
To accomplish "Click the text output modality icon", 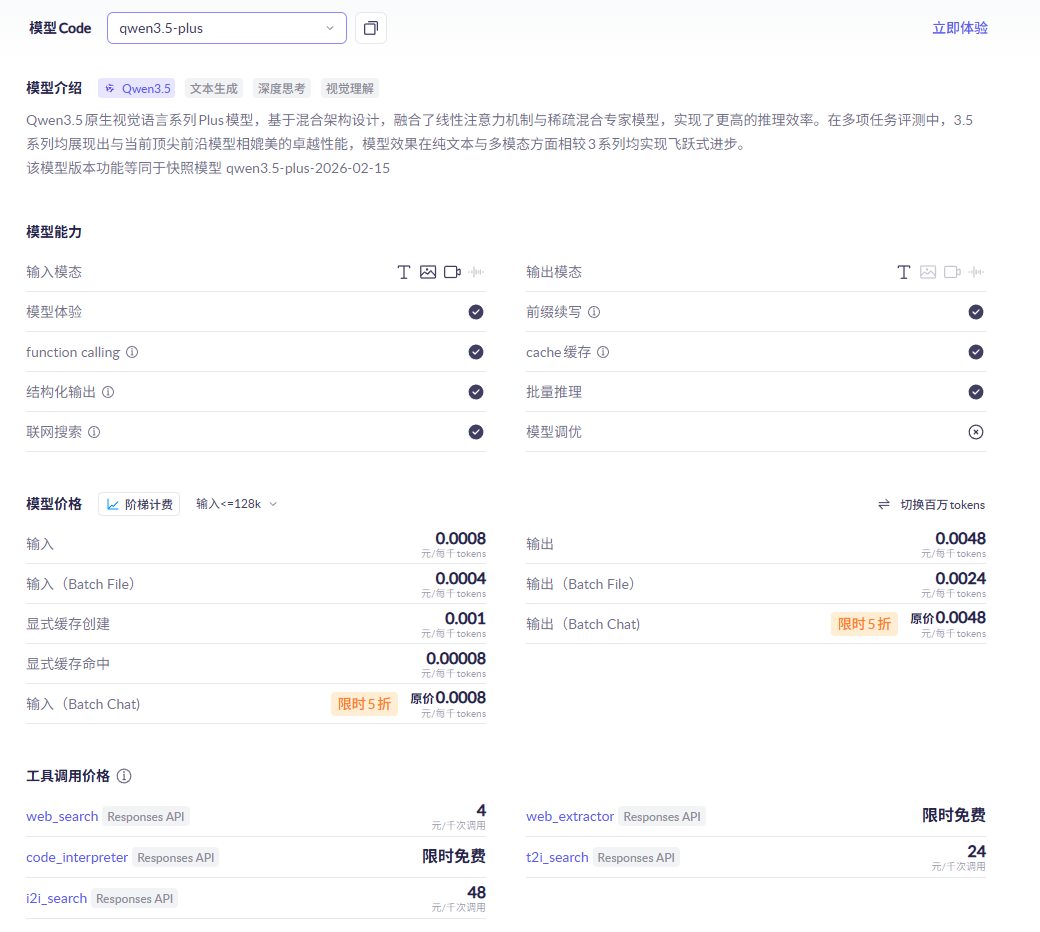I will click(903, 272).
